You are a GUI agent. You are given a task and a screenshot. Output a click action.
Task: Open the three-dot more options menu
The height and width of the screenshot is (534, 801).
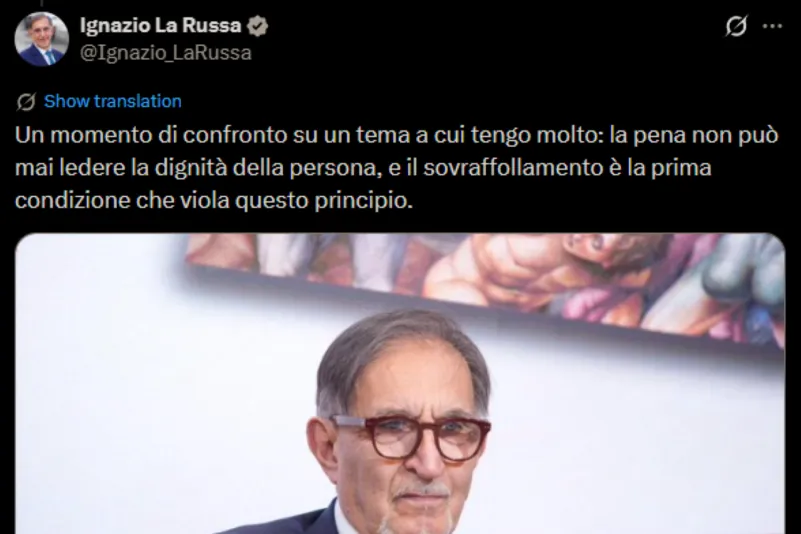click(772, 26)
